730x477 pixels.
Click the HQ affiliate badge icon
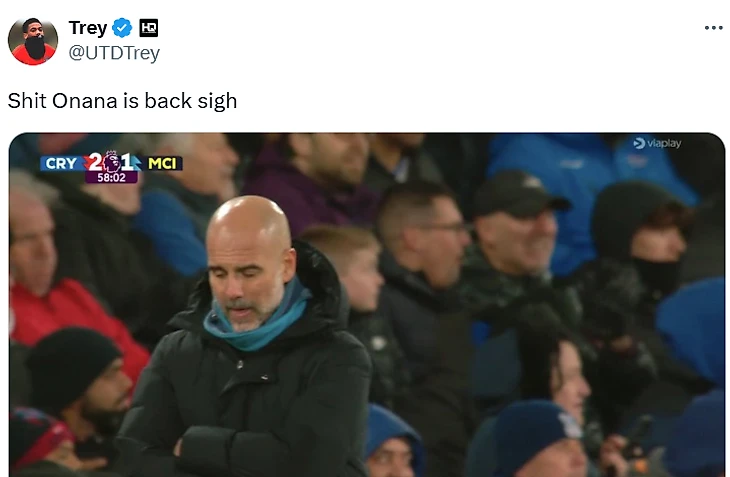(149, 28)
